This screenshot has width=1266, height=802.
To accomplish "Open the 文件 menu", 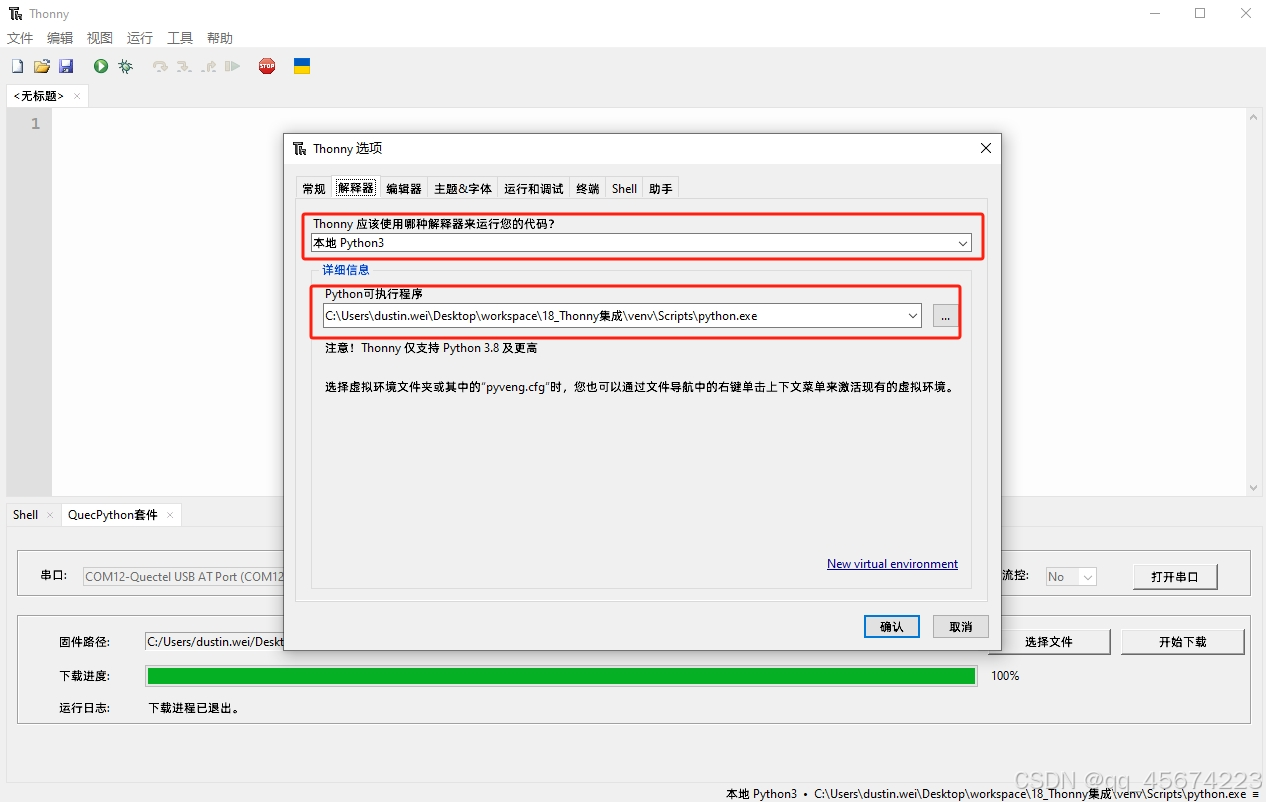I will (20, 38).
